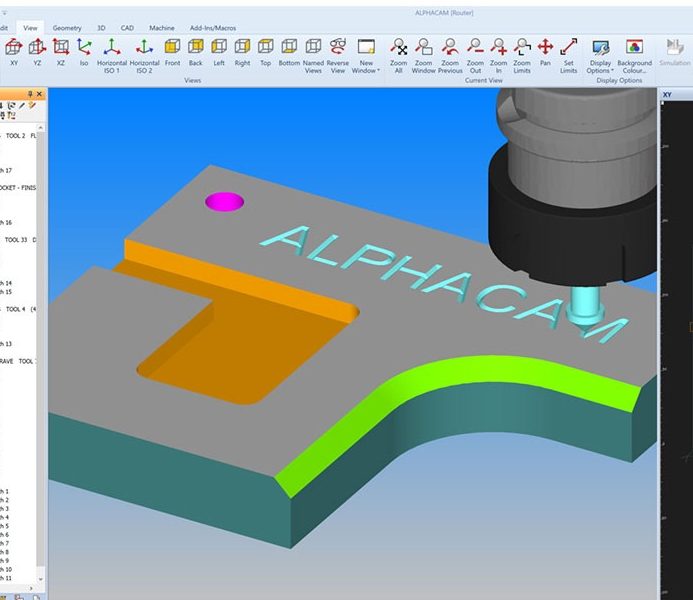Image resolution: width=693 pixels, height=600 pixels.
Task: Activate the Pan tool
Action: coord(545,52)
